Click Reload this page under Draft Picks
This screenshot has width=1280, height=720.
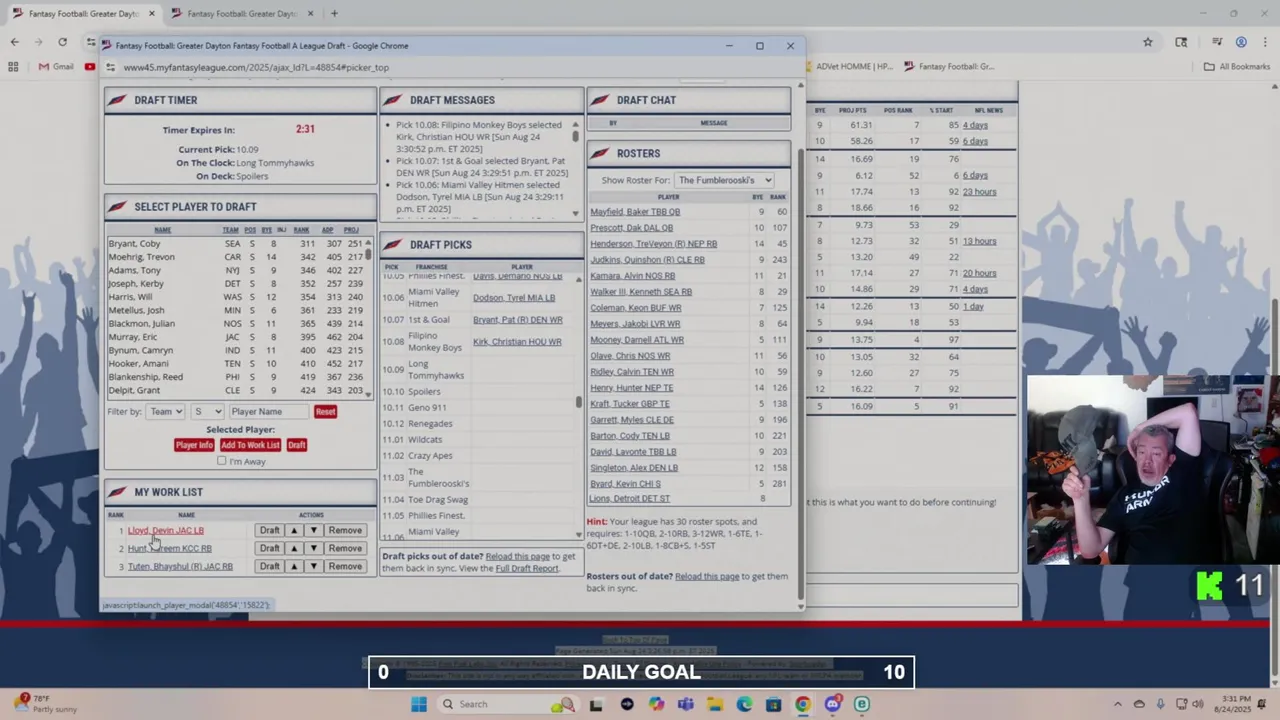click(518, 557)
